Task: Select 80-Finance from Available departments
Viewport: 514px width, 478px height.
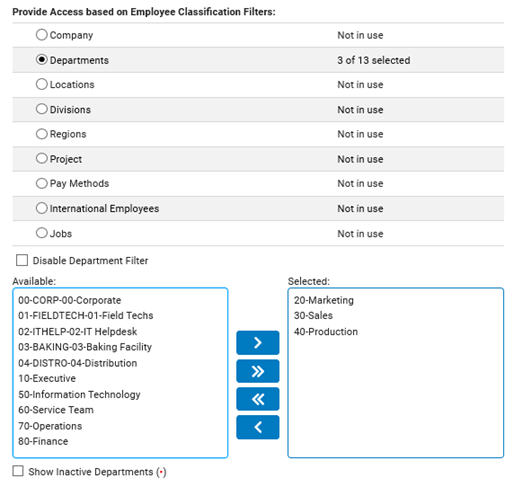Action: point(43,441)
